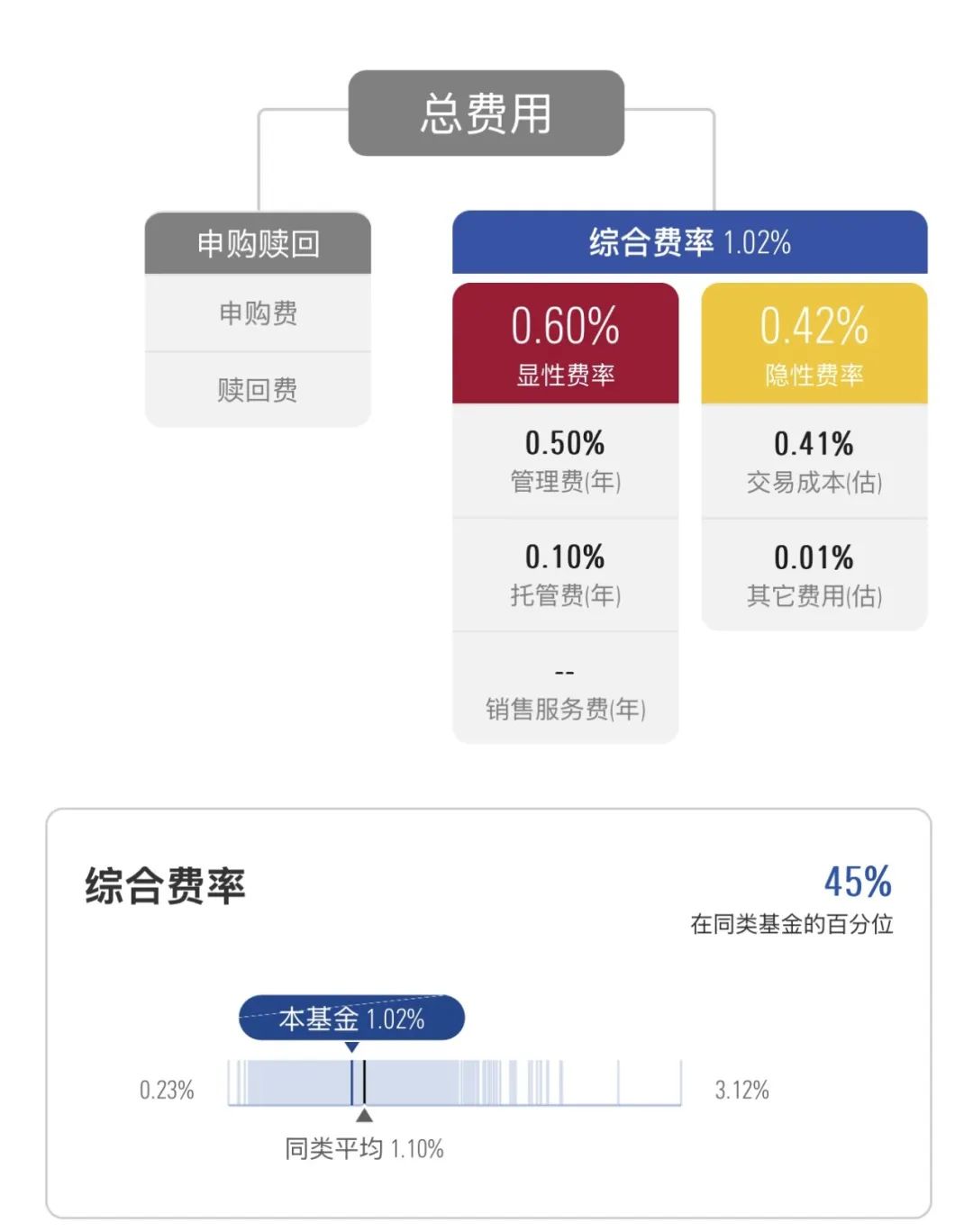973x1232 pixels.
Task: Click the 综合费率 1.02% blue banner
Action: (689, 242)
